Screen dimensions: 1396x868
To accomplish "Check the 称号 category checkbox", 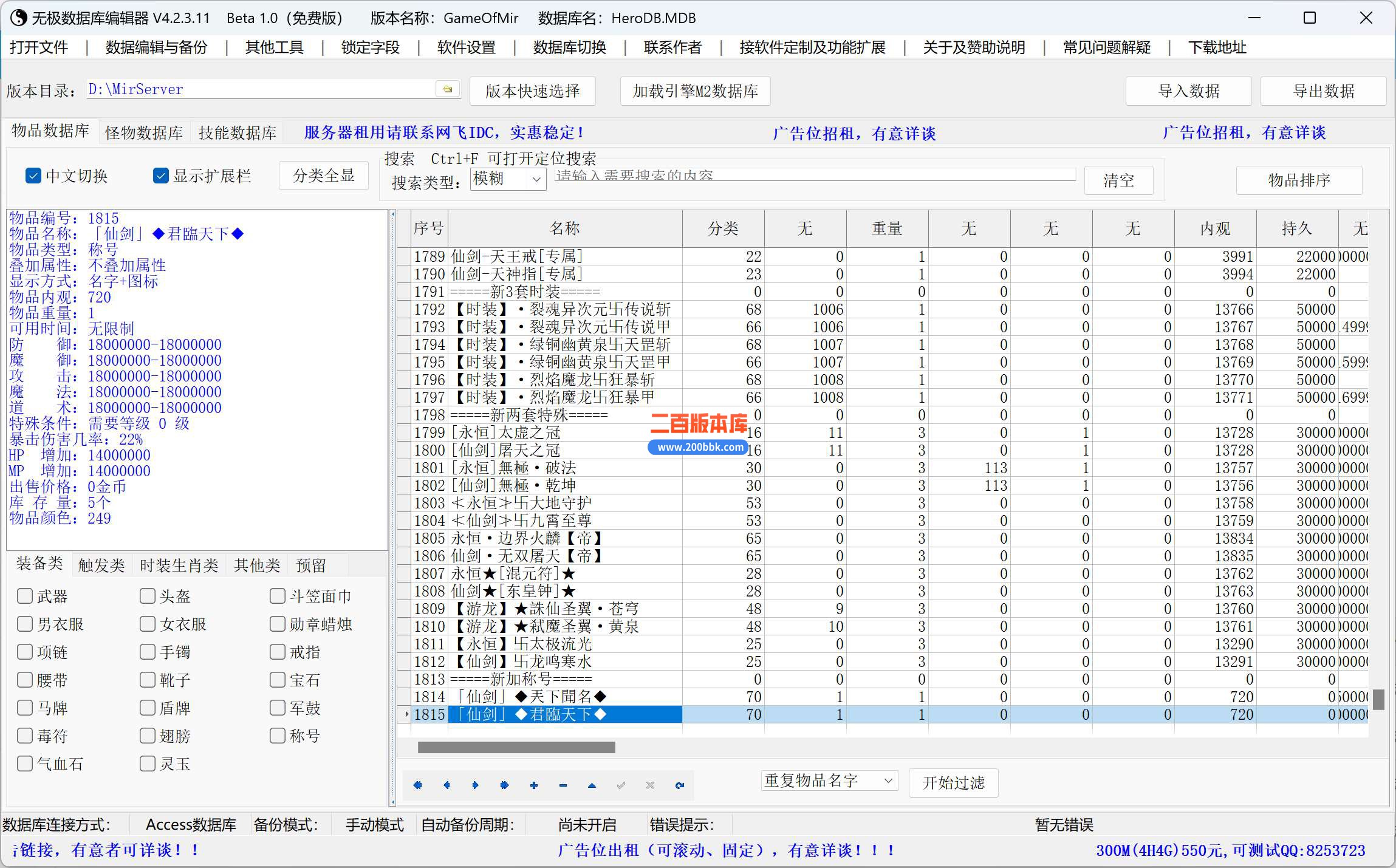I will click(277, 736).
